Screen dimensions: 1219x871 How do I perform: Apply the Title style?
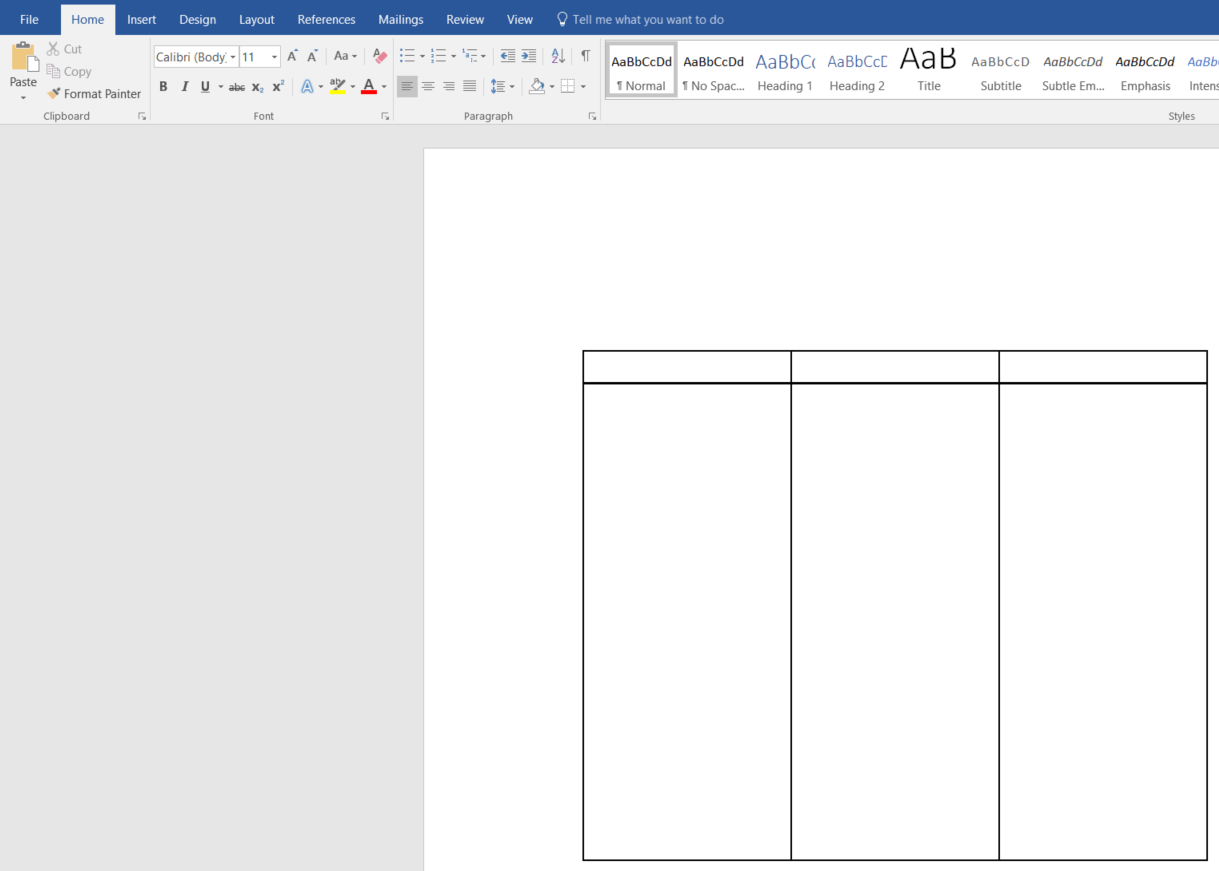tap(929, 70)
